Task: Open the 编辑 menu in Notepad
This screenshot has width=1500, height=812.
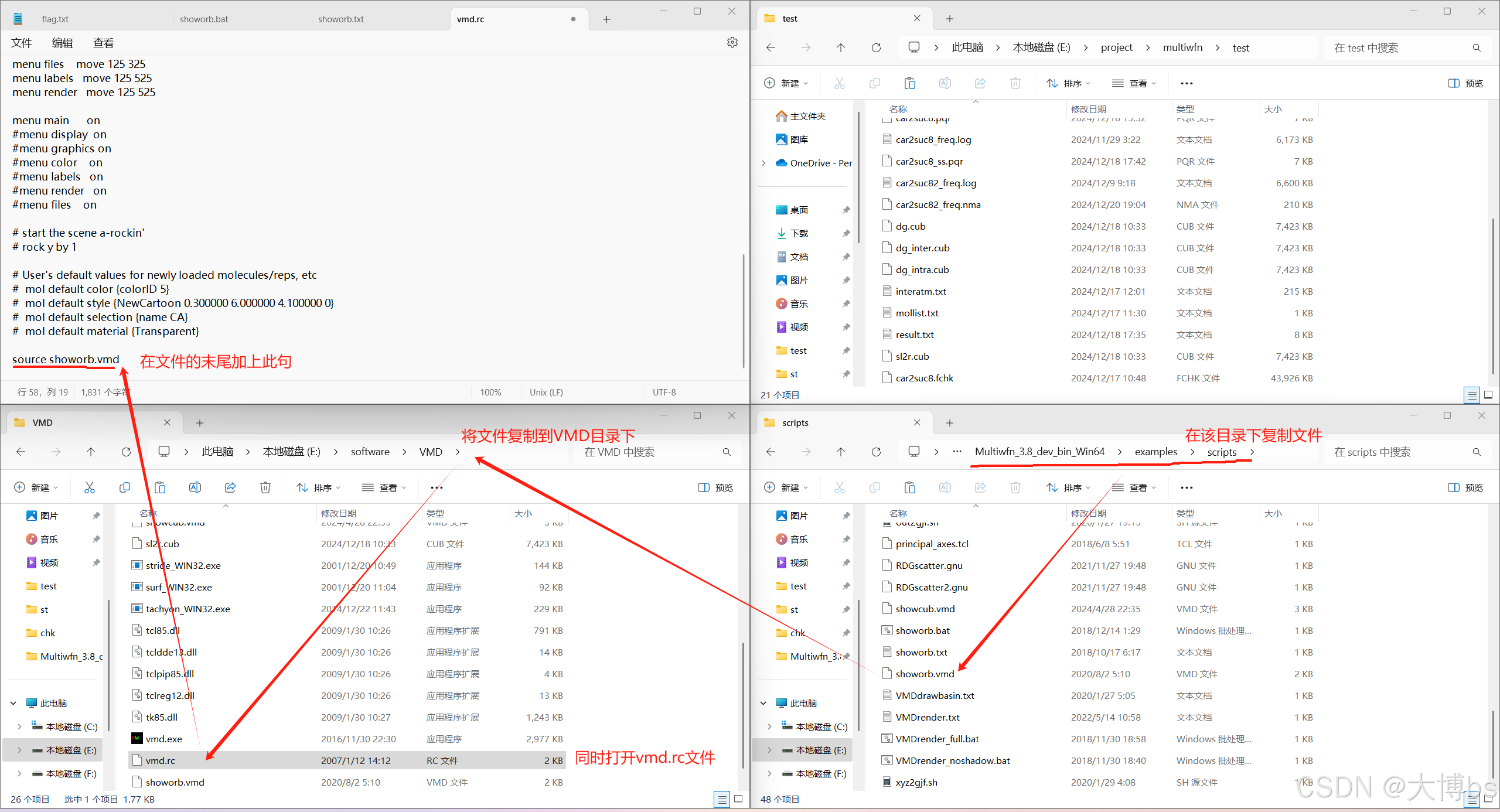Action: (62, 43)
